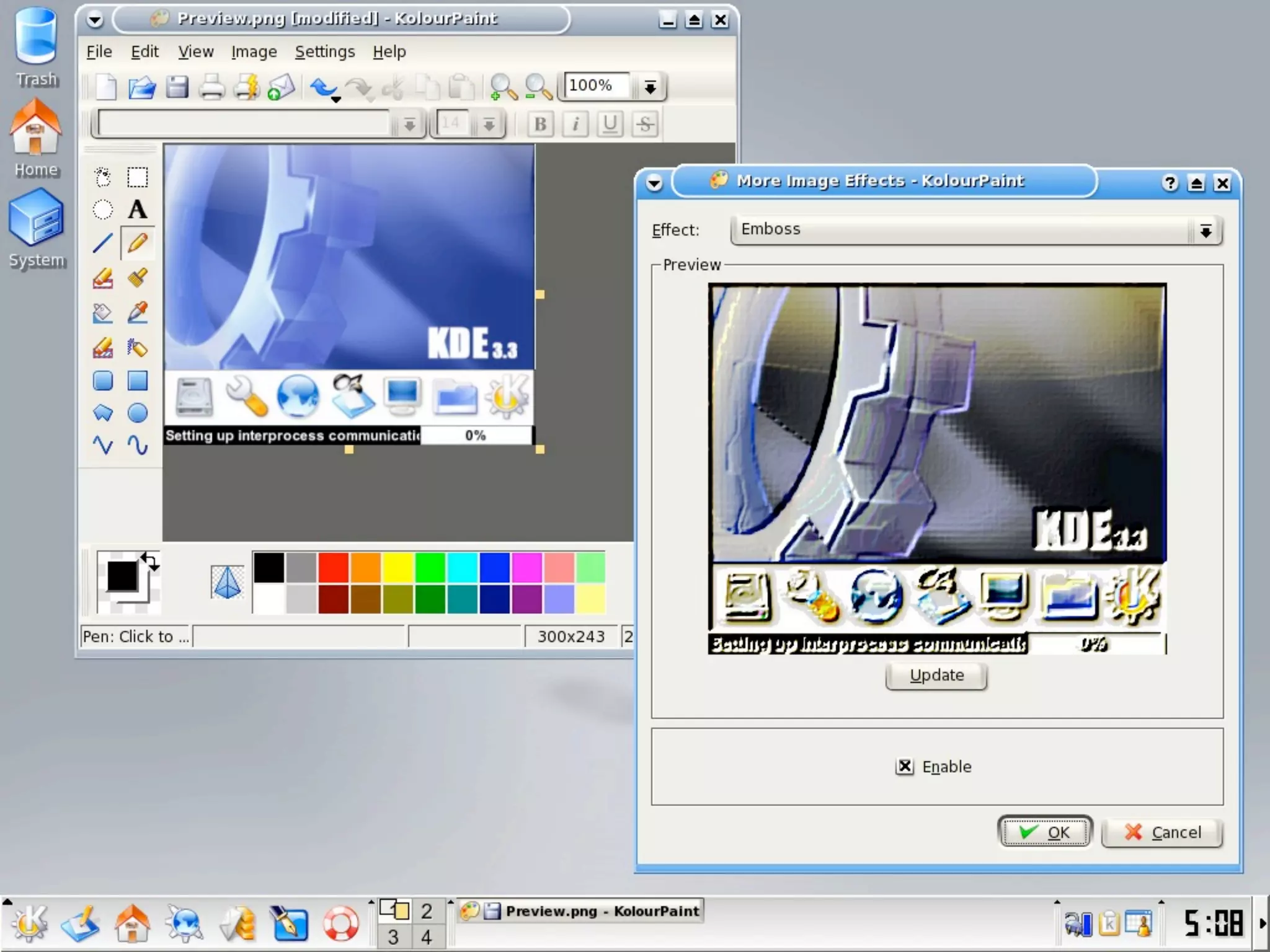Toggle Underline text formatting button
Screen dimensions: 1270x952
click(x=610, y=124)
